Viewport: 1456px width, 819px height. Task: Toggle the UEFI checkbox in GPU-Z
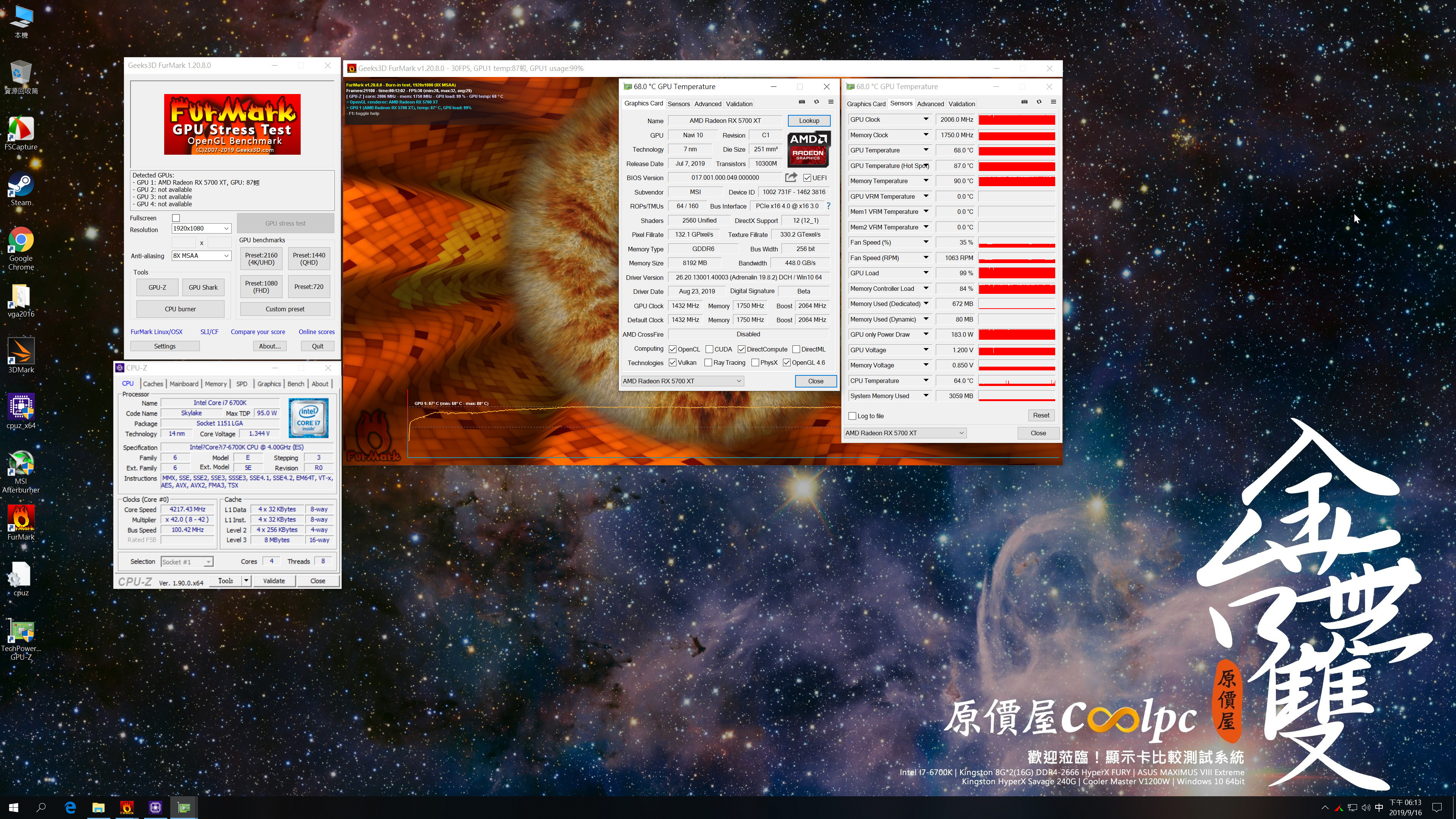tap(807, 178)
